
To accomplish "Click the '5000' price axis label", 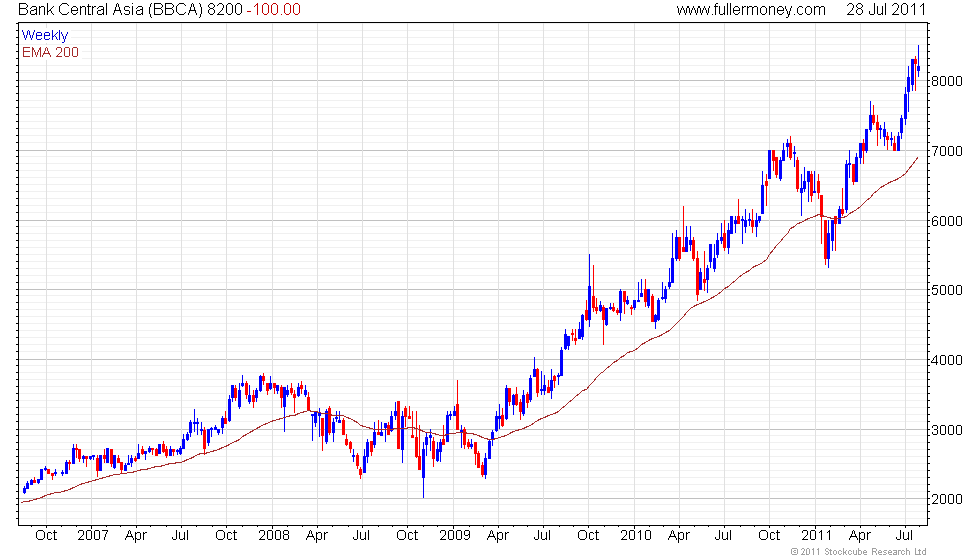I will click(x=947, y=291).
